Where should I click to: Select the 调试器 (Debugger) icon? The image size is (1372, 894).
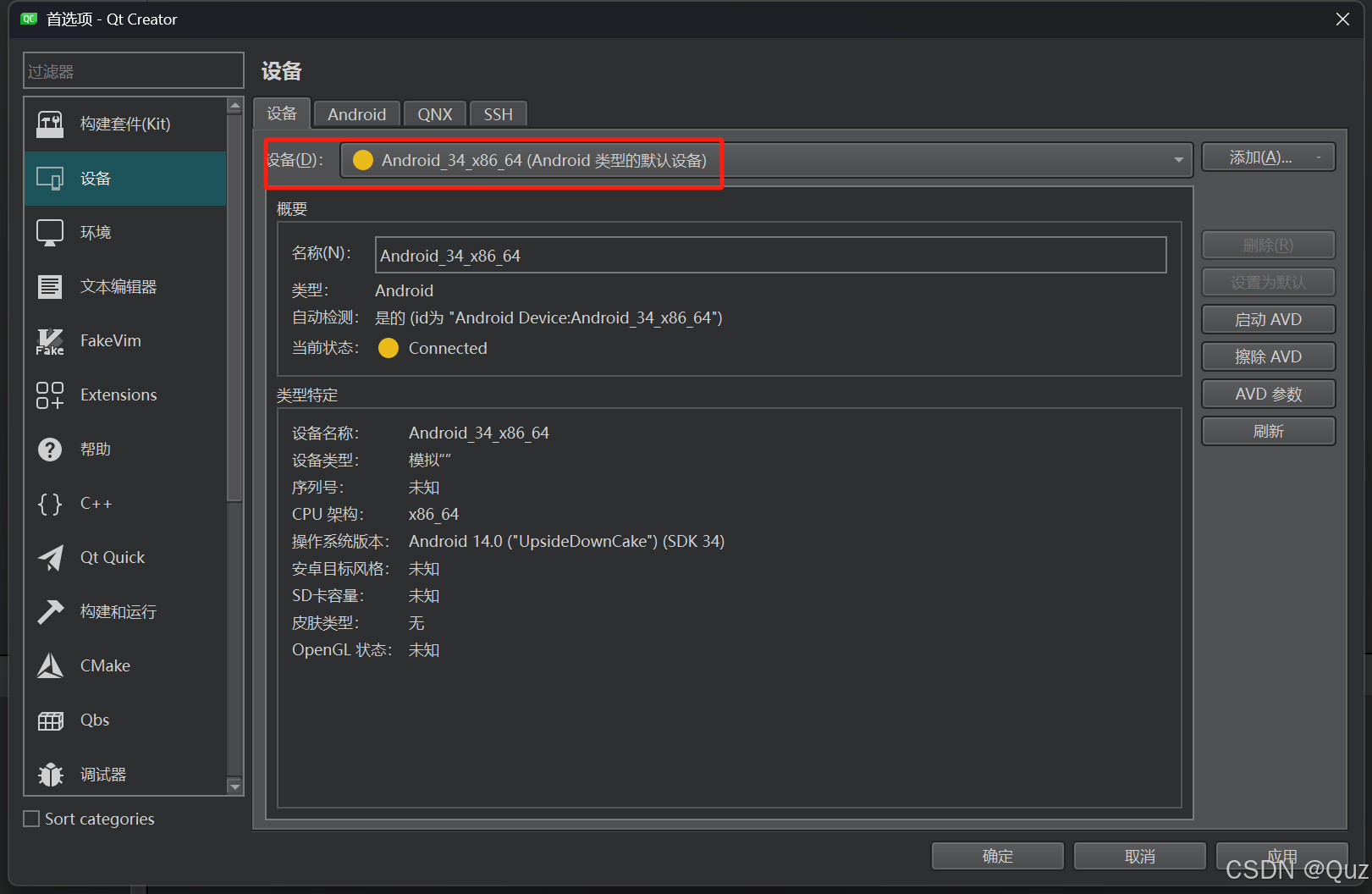[x=50, y=774]
